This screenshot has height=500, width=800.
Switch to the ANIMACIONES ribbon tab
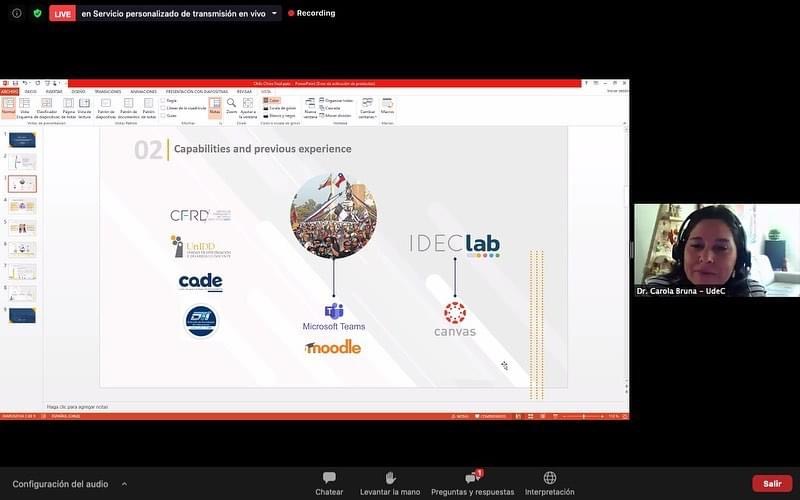tap(143, 92)
